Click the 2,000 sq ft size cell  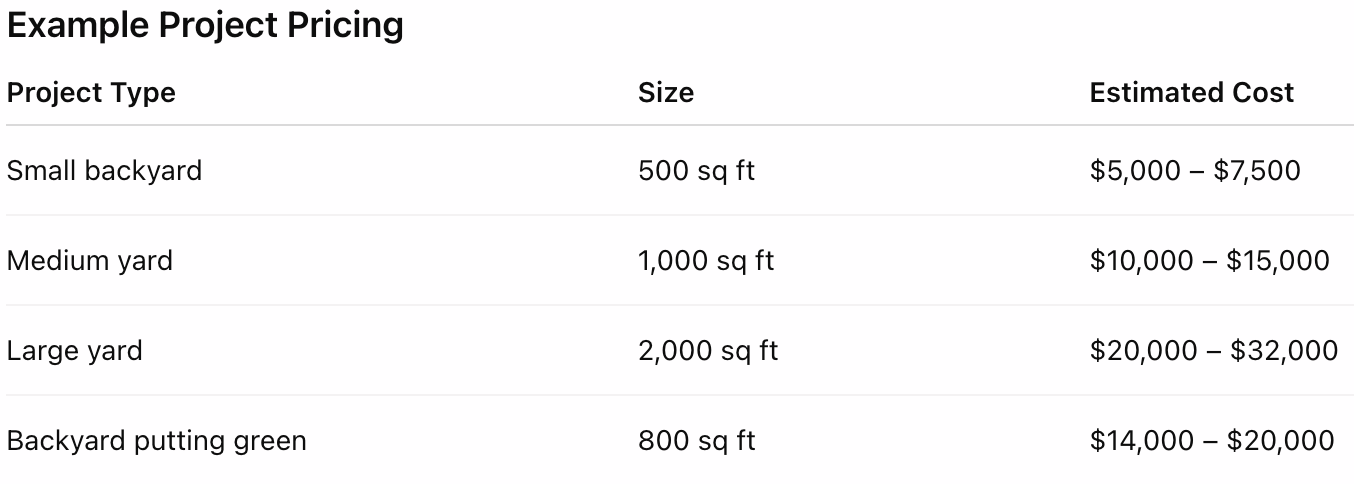point(708,351)
